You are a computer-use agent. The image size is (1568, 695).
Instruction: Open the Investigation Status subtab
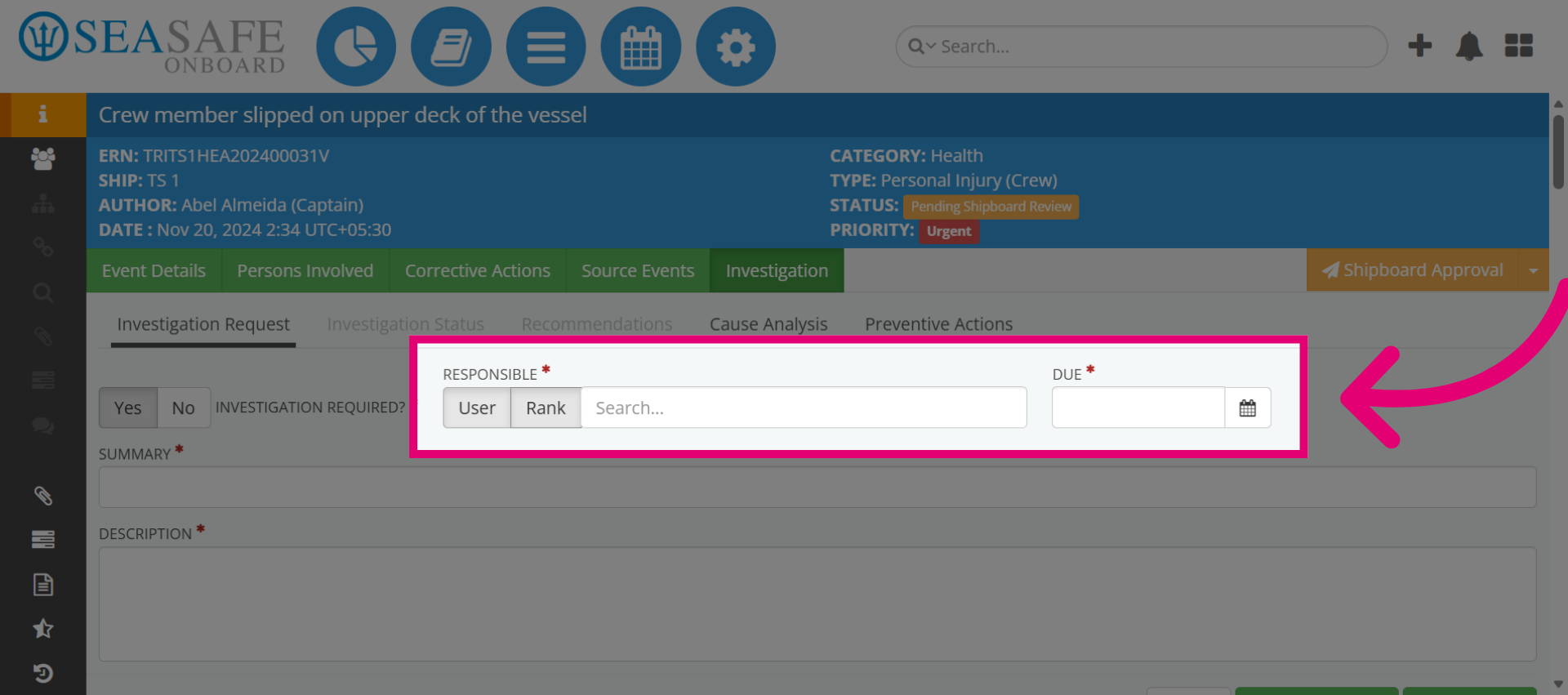(x=406, y=324)
